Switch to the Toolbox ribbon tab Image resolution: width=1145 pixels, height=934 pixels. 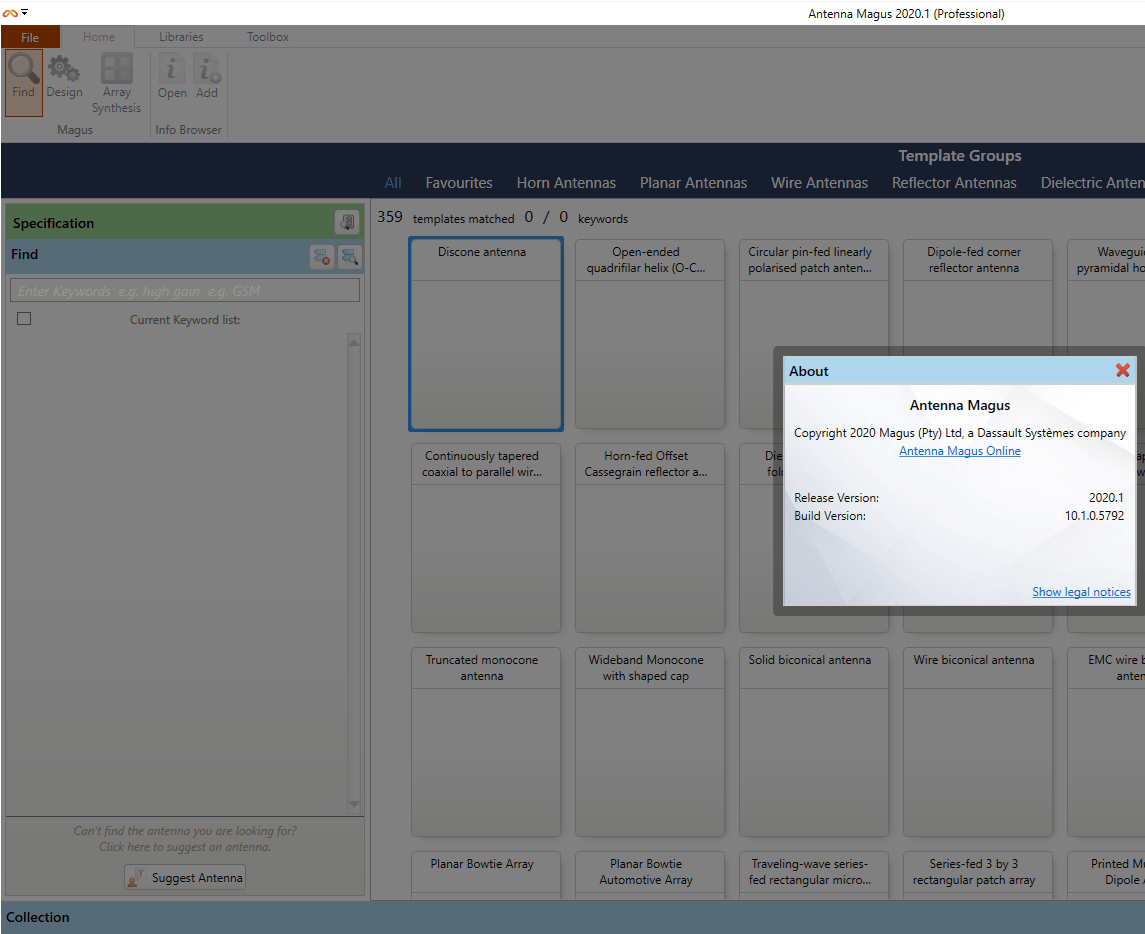(268, 37)
